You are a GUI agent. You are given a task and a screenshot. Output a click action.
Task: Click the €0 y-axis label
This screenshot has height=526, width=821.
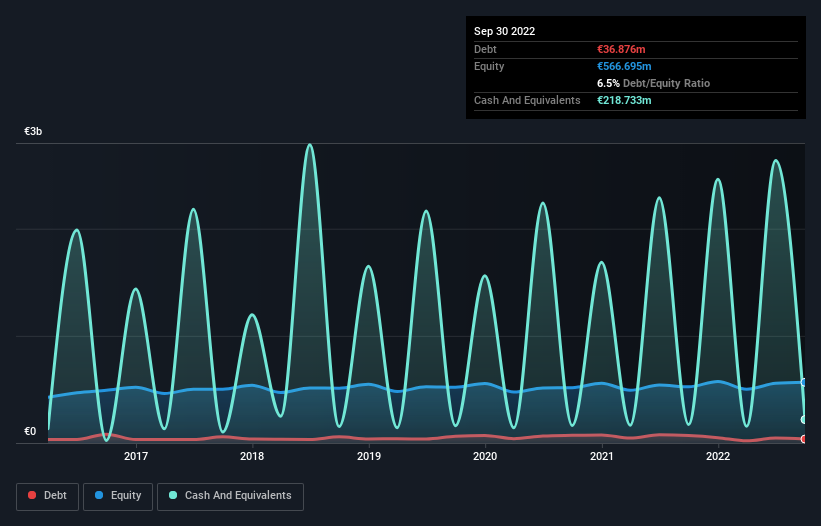point(30,431)
